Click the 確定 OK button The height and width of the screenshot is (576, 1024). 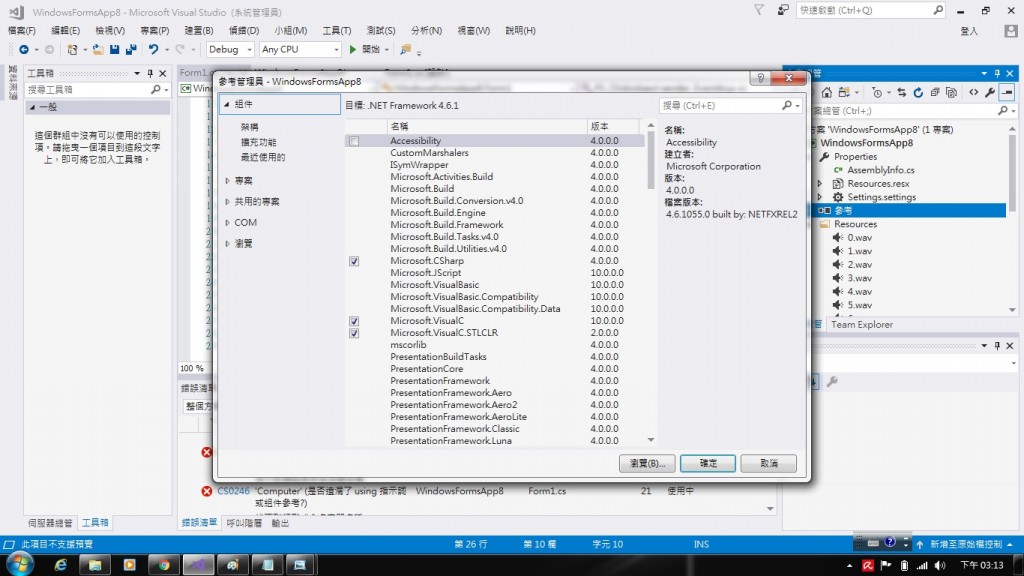coord(708,463)
